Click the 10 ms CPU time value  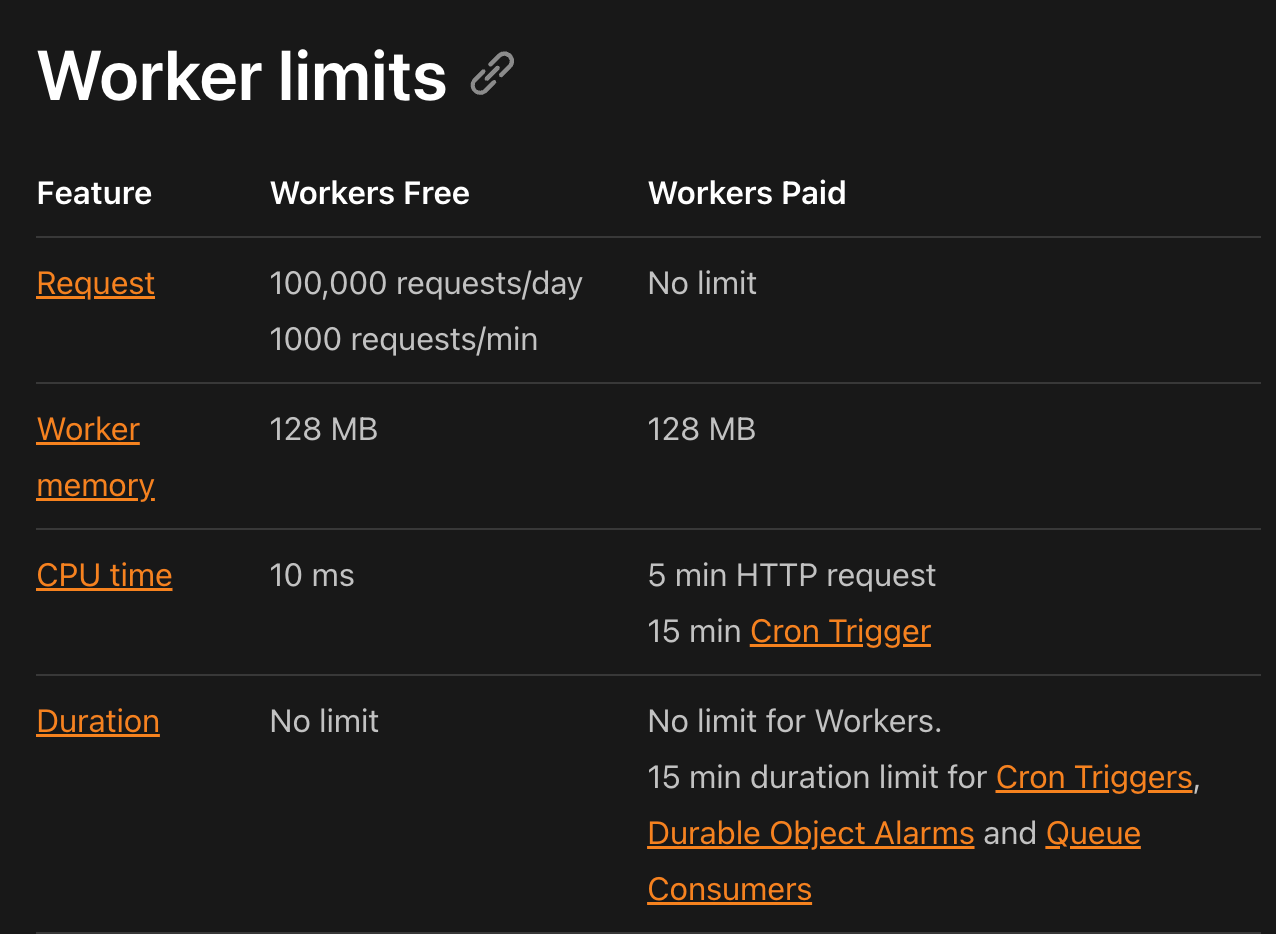point(312,575)
